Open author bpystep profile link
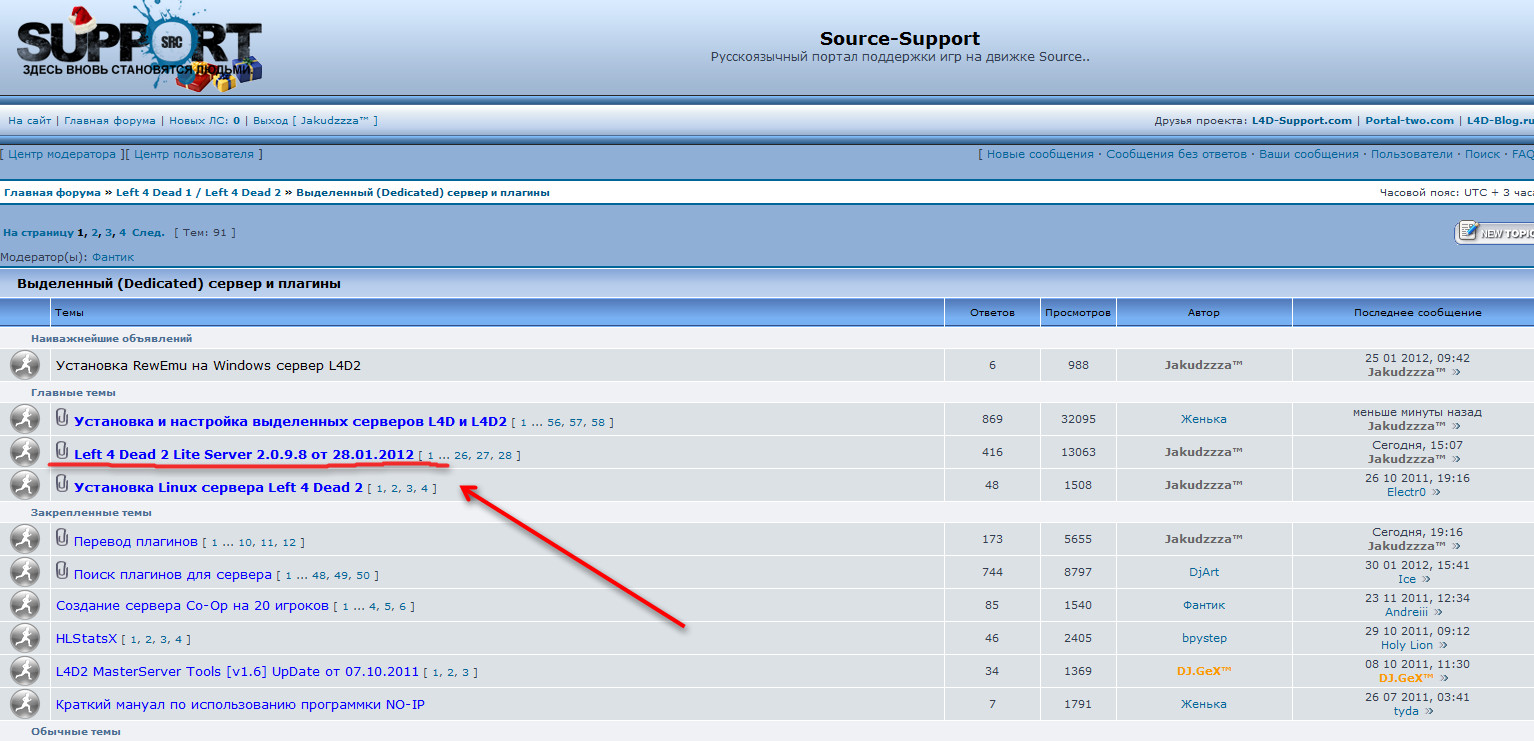Screen dimensions: 1534x741 pos(1204,638)
